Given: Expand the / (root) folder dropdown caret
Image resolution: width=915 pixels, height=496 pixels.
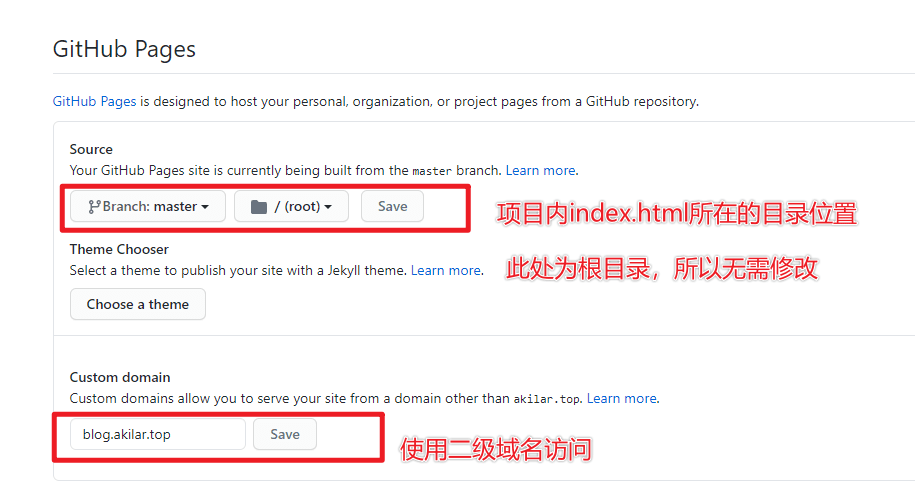Looking at the screenshot, I should click(x=328, y=207).
